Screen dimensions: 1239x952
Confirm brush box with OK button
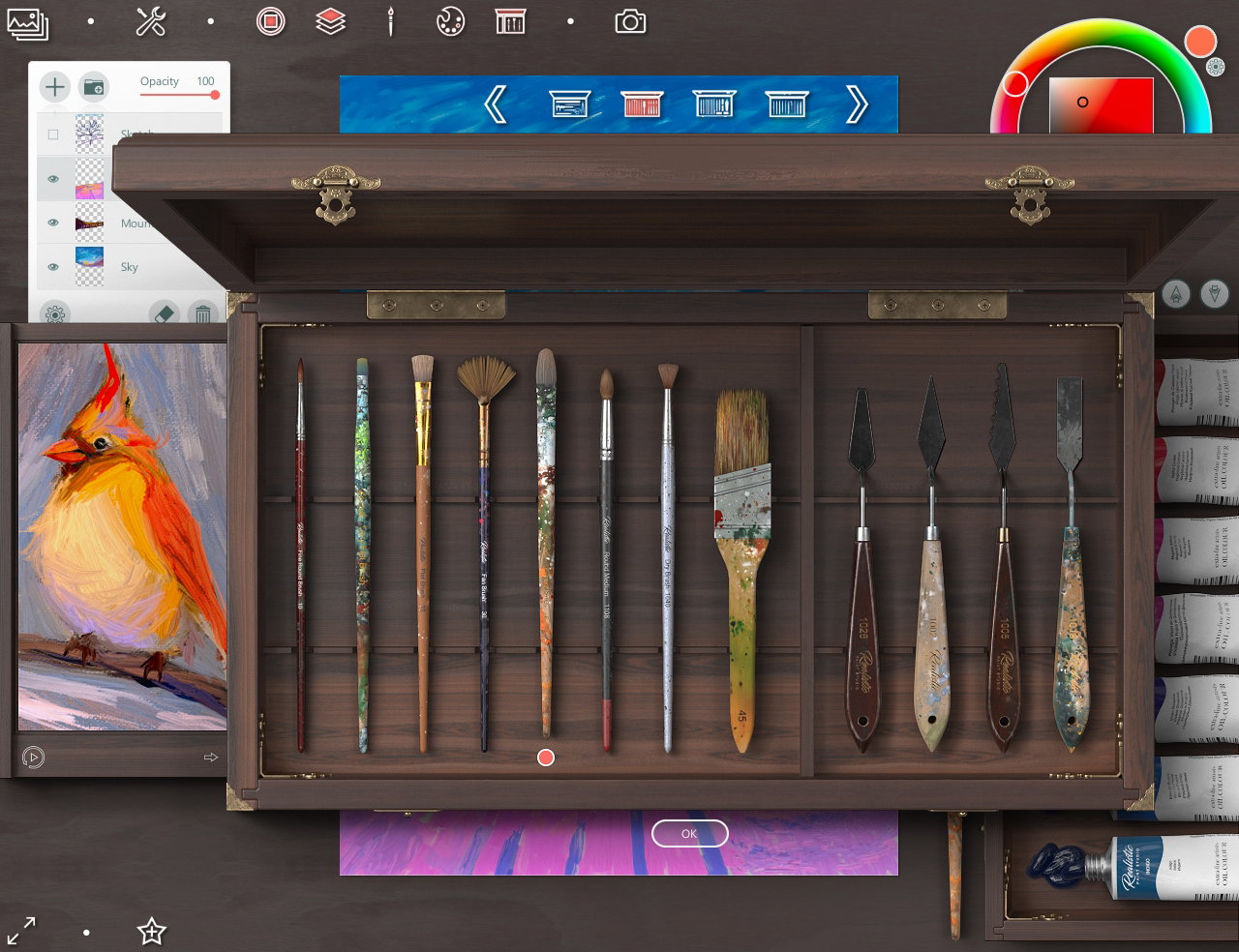[689, 833]
